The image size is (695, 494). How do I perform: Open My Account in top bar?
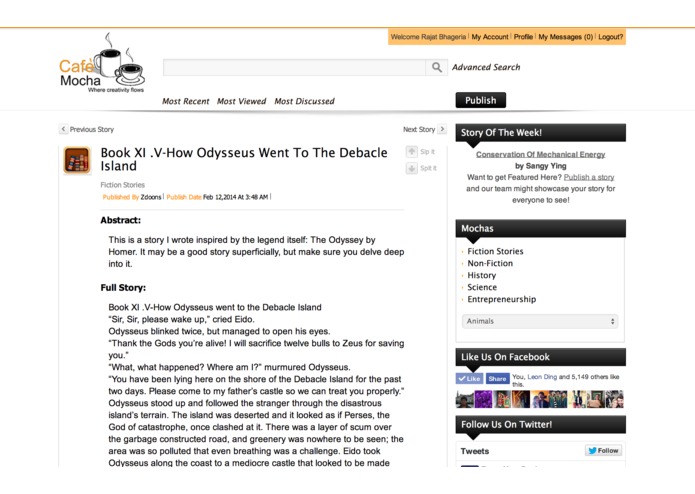pos(490,37)
